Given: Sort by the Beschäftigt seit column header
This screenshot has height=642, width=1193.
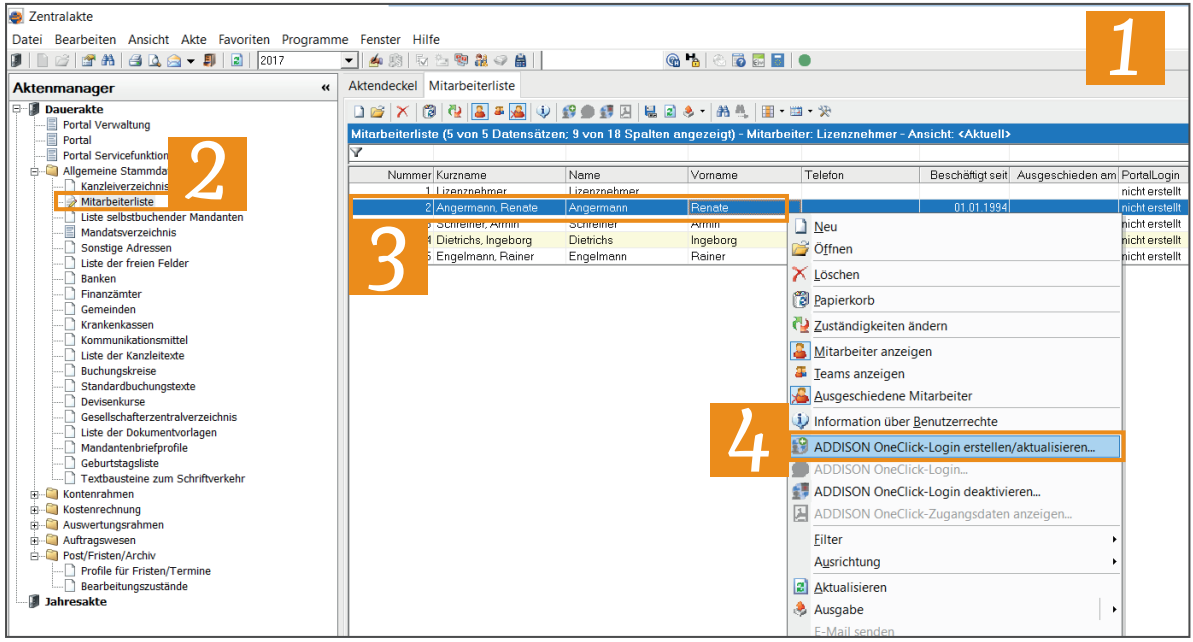Looking at the screenshot, I should [965, 175].
